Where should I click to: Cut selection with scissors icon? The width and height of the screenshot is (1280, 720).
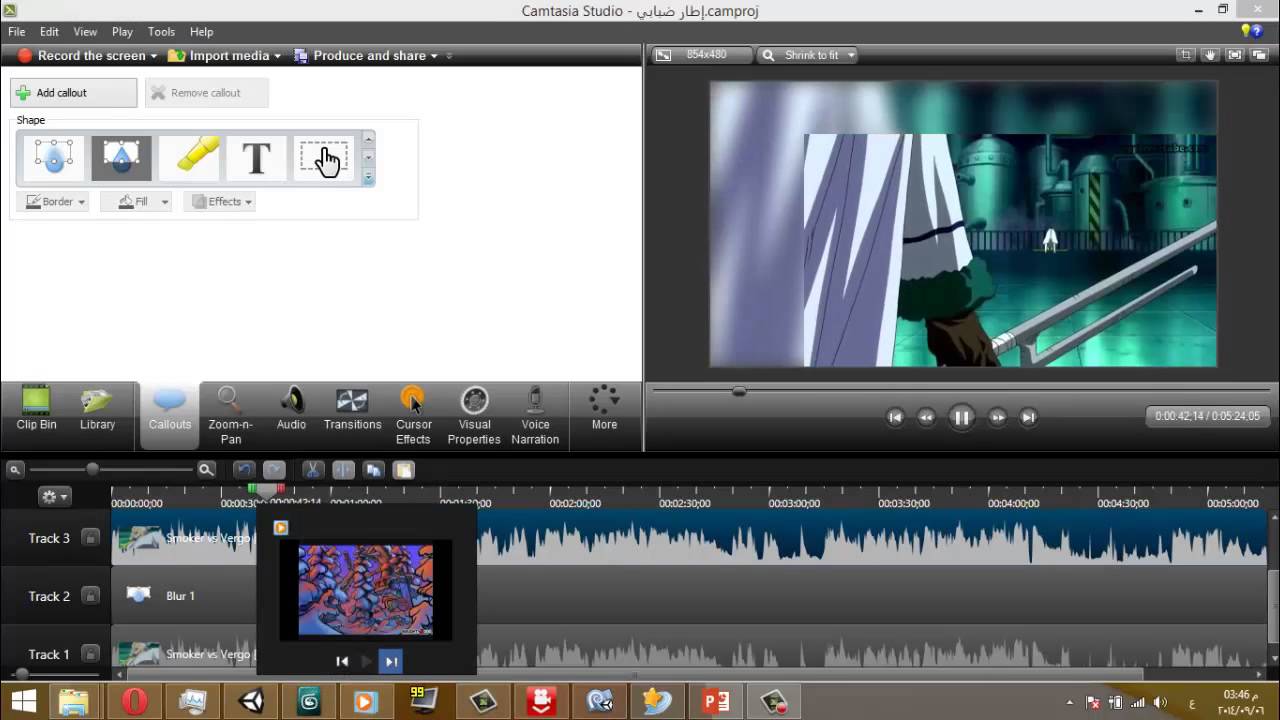tap(313, 469)
